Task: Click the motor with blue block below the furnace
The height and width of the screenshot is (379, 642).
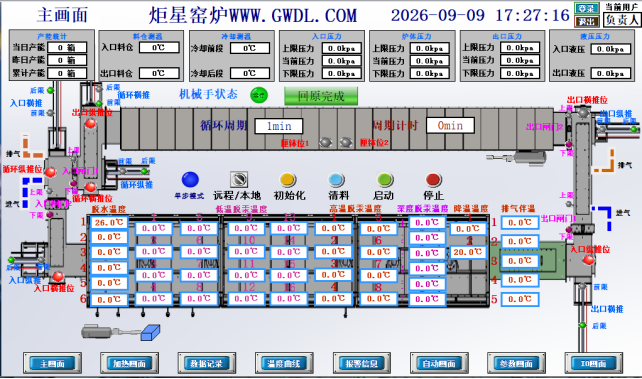Action: click(x=121, y=332)
